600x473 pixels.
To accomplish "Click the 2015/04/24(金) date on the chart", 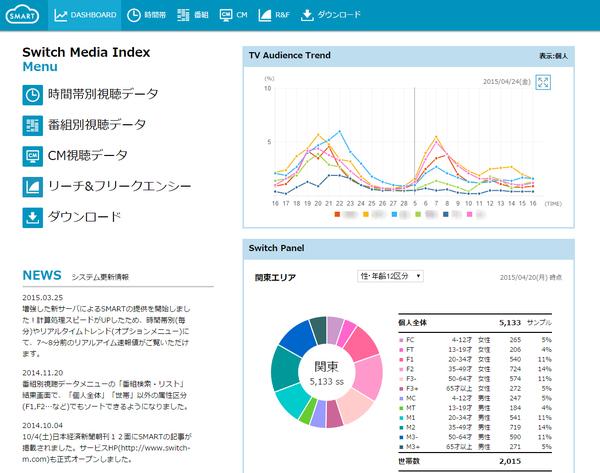I will click(507, 82).
